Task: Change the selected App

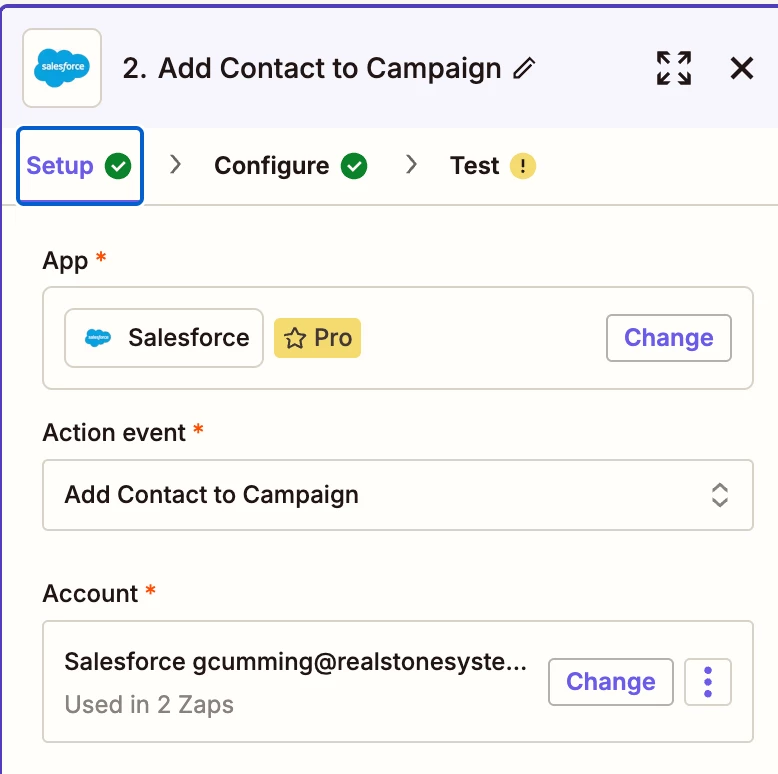Action: tap(668, 338)
